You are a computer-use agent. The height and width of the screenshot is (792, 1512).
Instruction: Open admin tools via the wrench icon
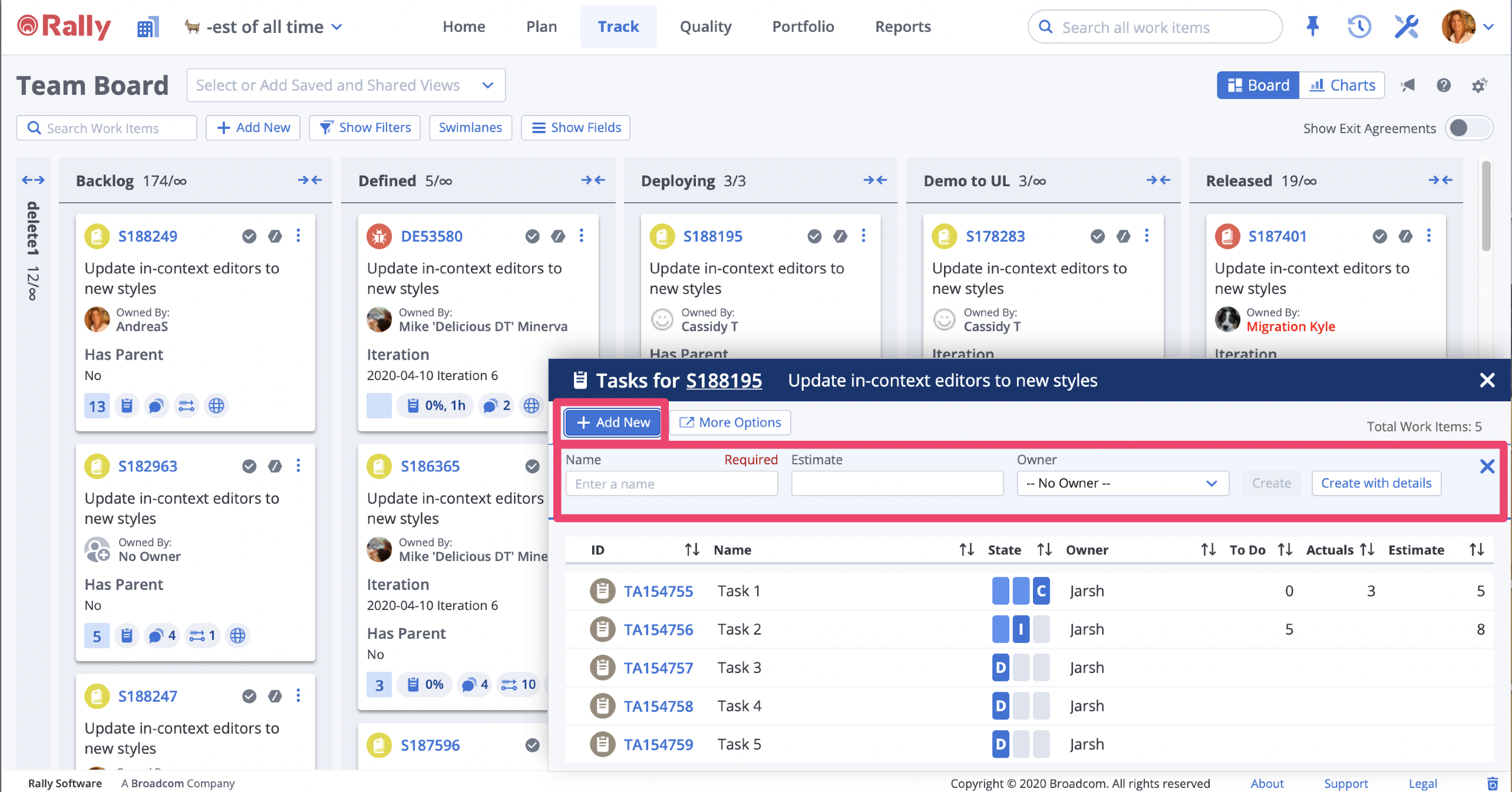[1407, 27]
